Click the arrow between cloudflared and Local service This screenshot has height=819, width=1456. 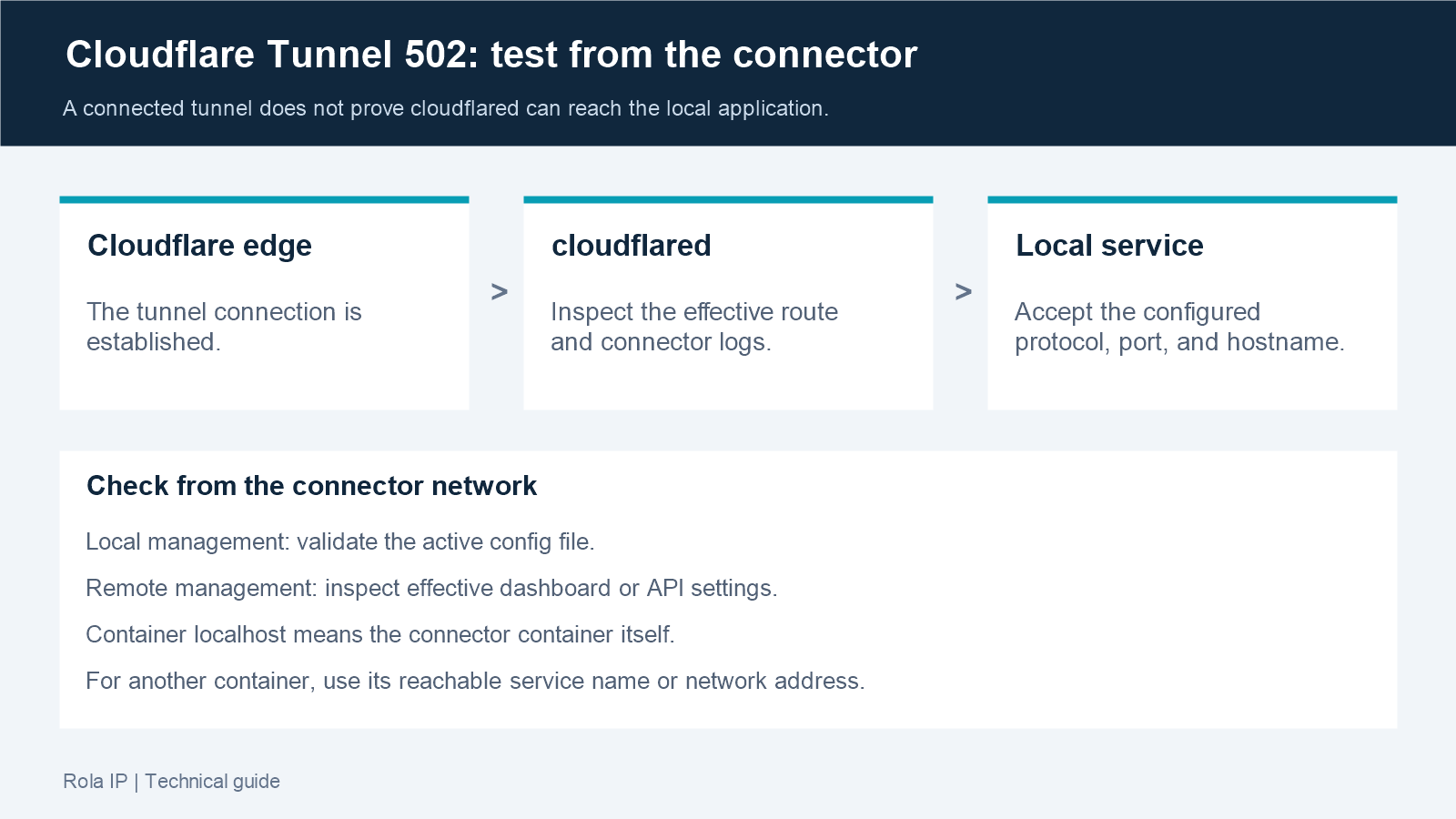click(x=963, y=292)
